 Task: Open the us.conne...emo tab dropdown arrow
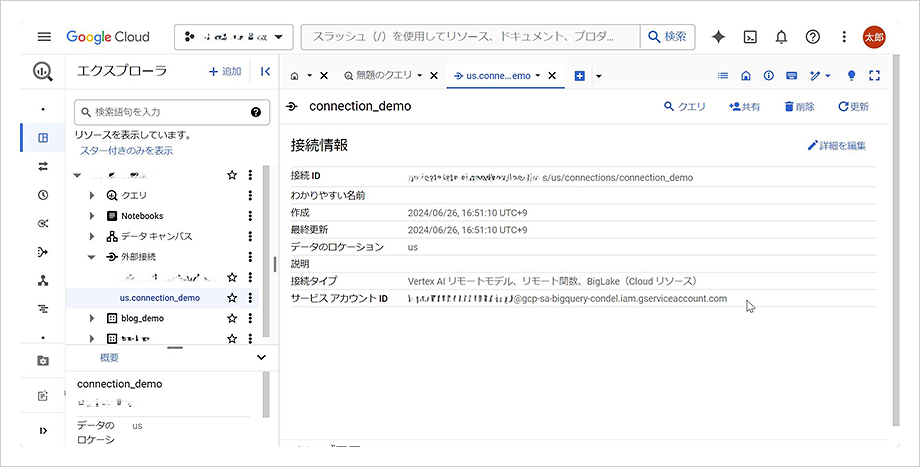pyautogui.click(x=537, y=76)
